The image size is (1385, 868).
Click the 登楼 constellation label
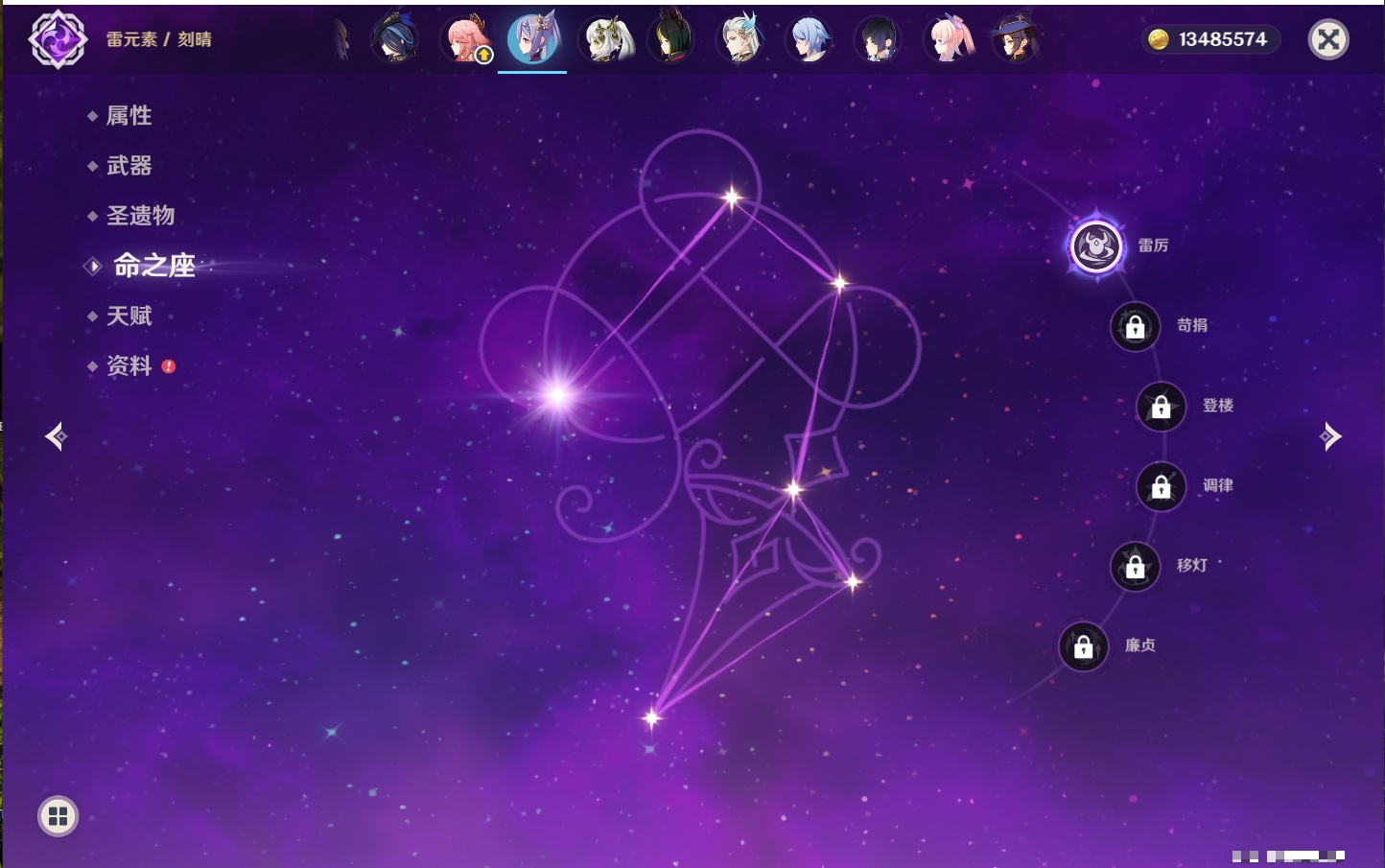(x=1218, y=405)
